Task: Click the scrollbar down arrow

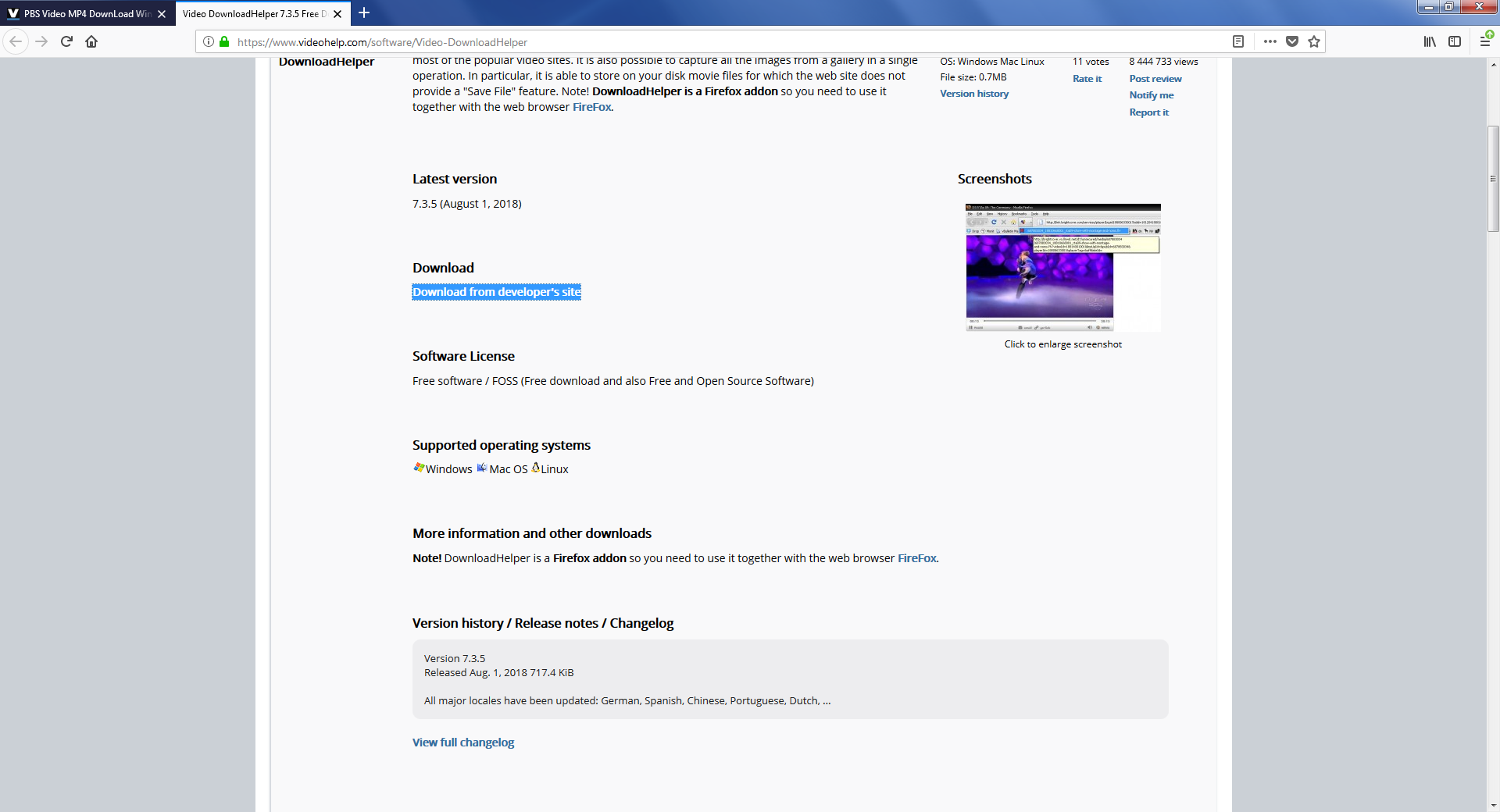Action: pyautogui.click(x=1493, y=805)
